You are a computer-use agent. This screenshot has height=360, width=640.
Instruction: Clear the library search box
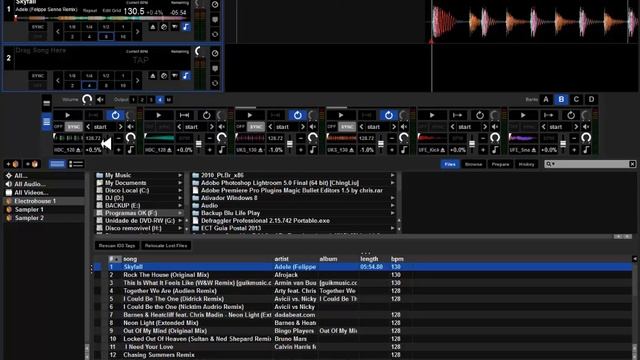click(x=632, y=164)
